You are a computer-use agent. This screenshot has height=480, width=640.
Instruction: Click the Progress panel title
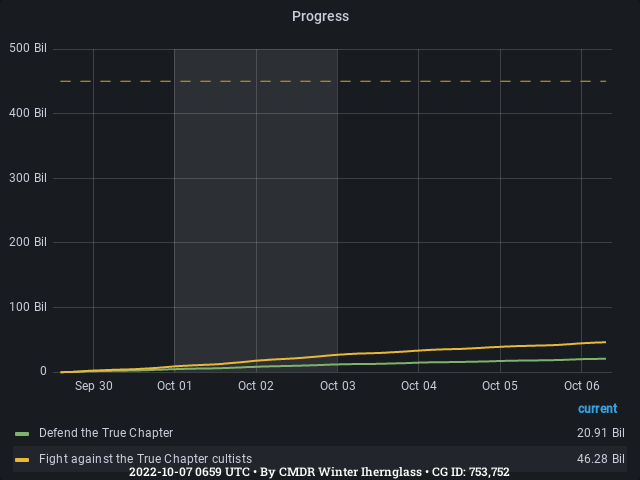point(320,16)
